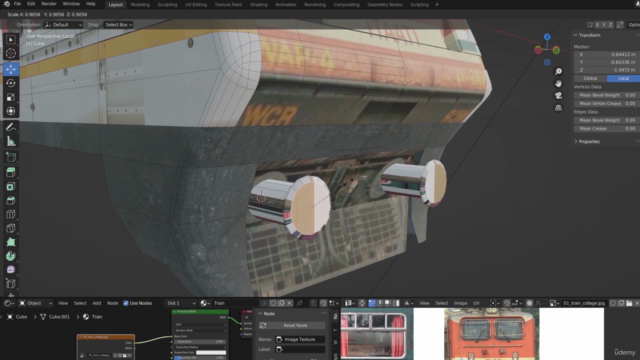Image resolution: width=640 pixels, height=360 pixels.
Task: Activate the Scale tool
Action: click(11, 97)
